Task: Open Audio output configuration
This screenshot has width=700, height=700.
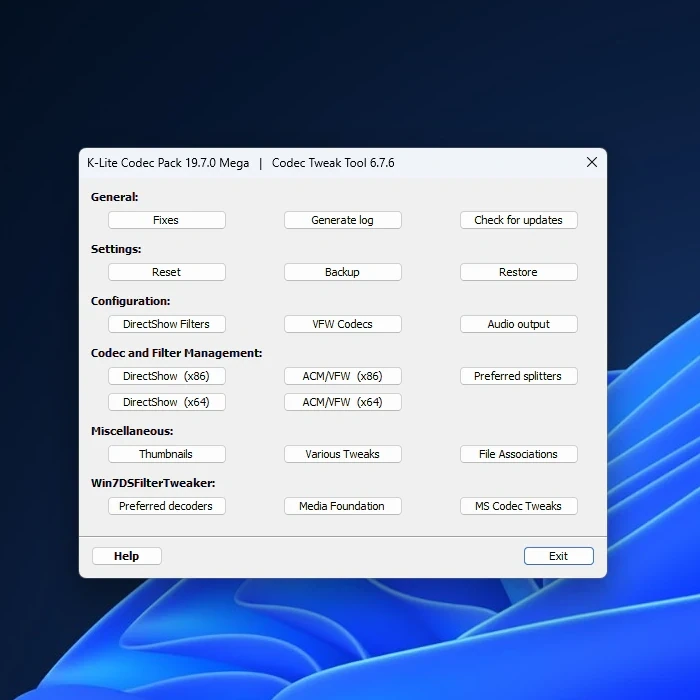Action: pos(518,324)
